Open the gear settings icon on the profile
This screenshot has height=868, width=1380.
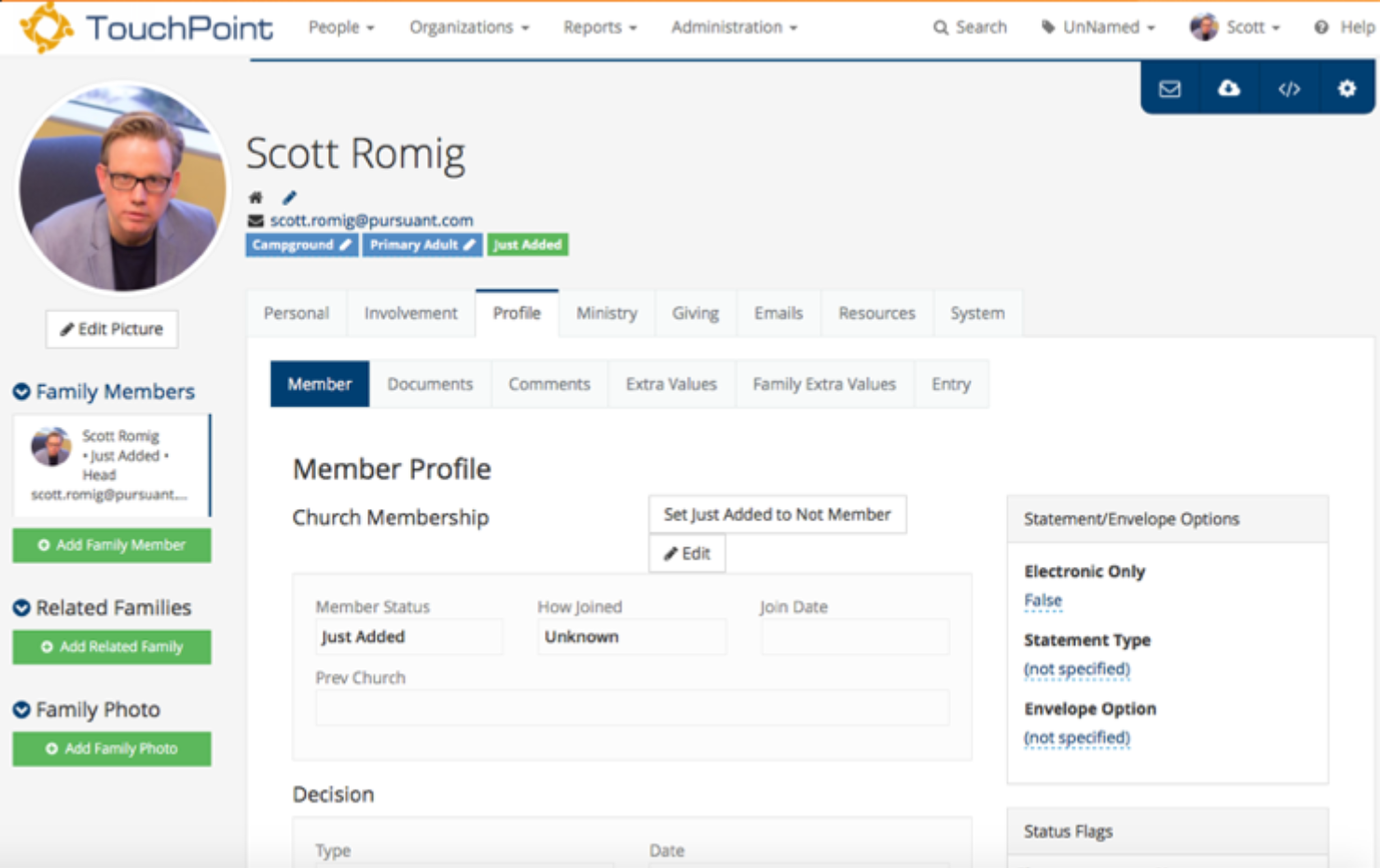click(1345, 89)
